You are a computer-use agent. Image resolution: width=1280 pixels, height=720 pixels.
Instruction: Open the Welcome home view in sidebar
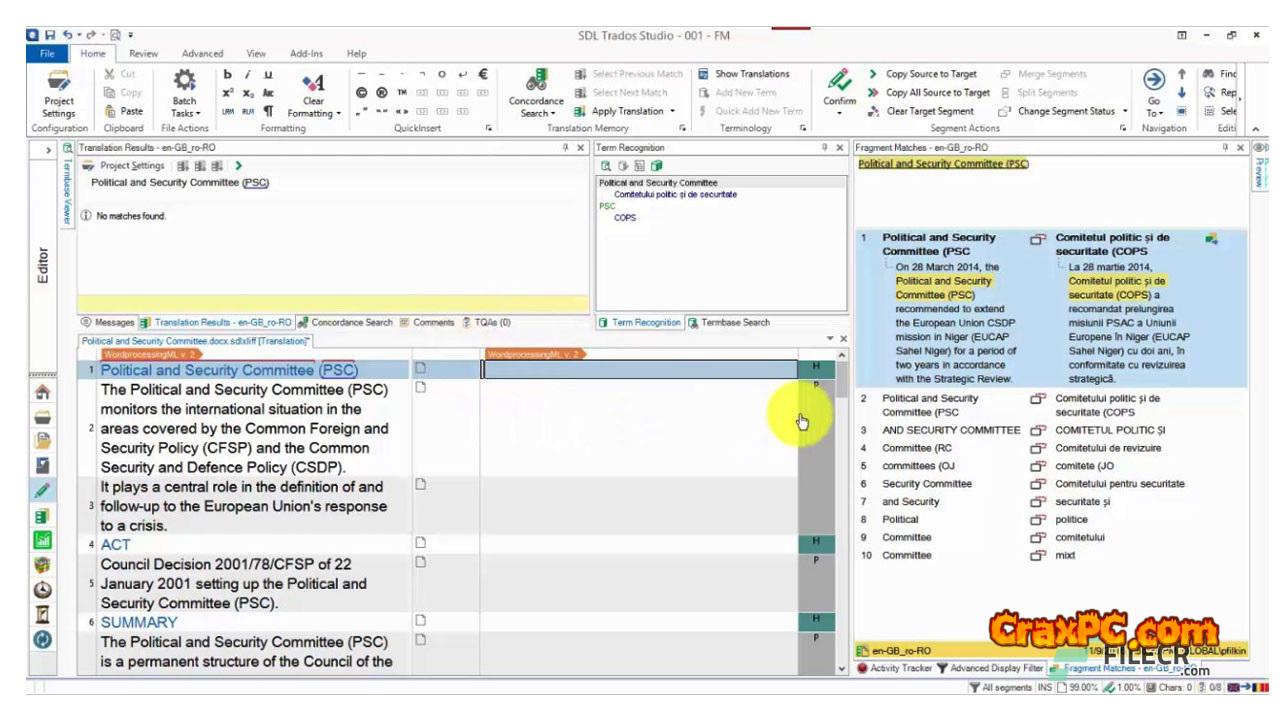(x=42, y=392)
